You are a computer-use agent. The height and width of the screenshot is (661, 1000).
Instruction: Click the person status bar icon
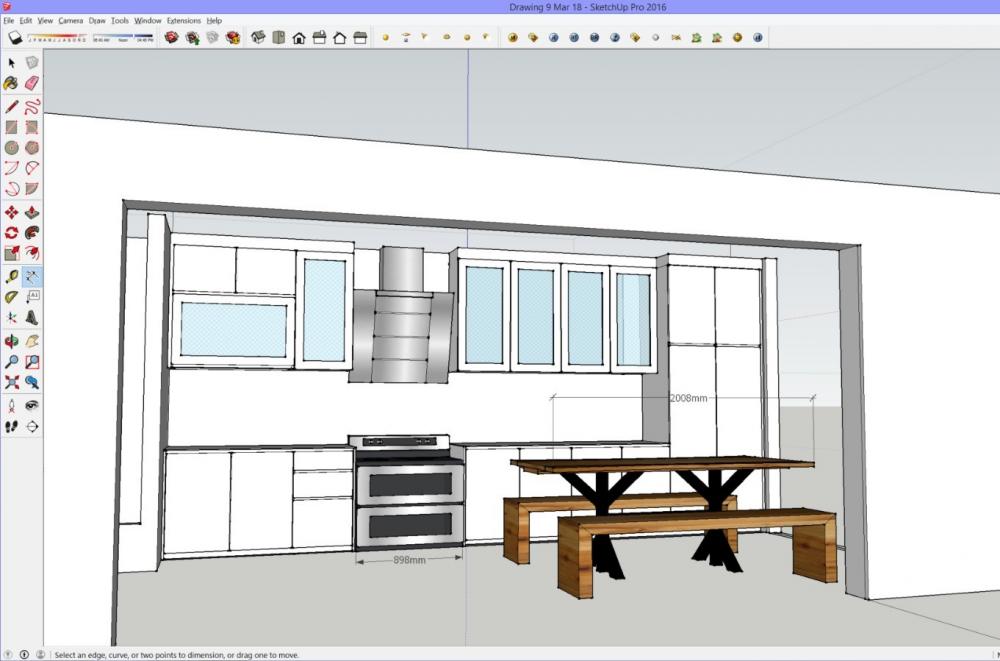coord(40,654)
